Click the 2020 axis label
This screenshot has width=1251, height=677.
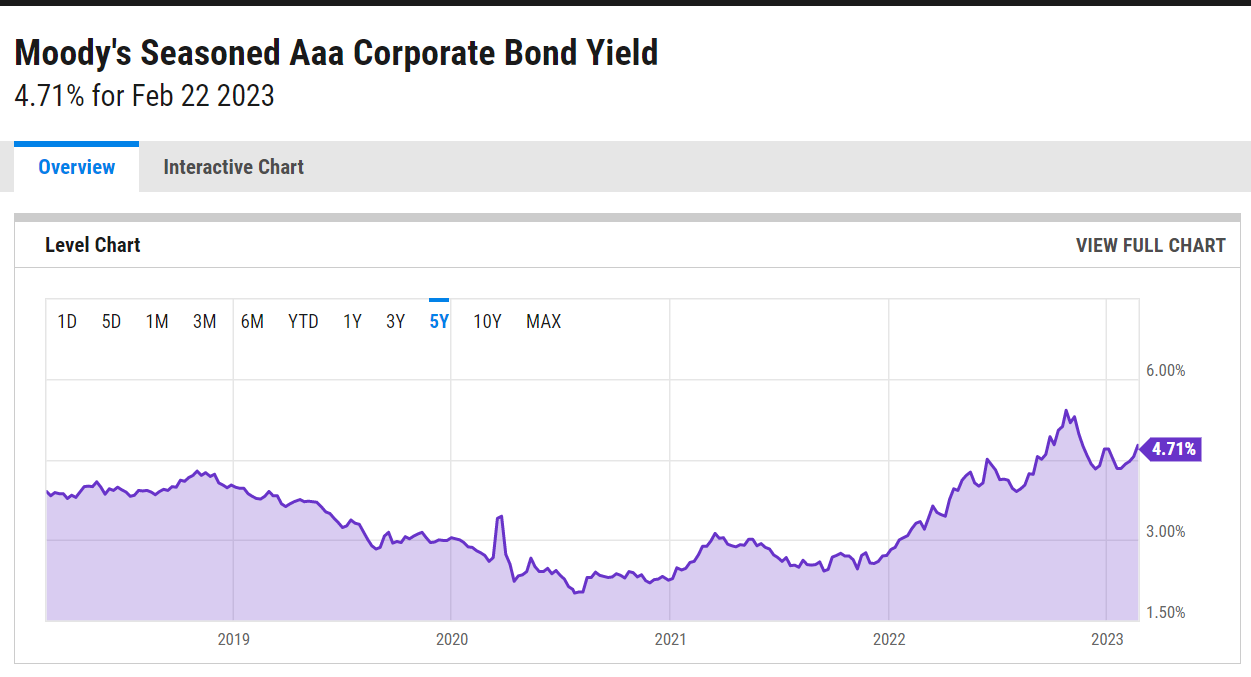pyautogui.click(x=452, y=639)
